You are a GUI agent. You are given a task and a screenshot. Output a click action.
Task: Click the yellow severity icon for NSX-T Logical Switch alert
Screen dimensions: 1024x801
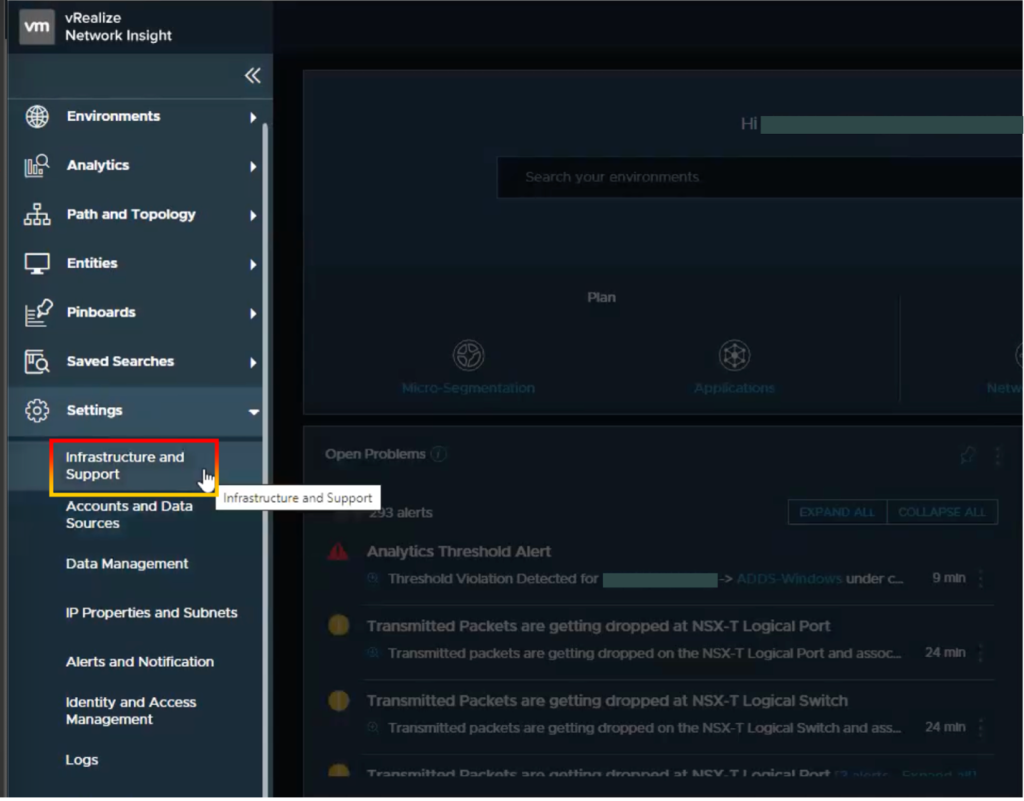pyautogui.click(x=338, y=702)
